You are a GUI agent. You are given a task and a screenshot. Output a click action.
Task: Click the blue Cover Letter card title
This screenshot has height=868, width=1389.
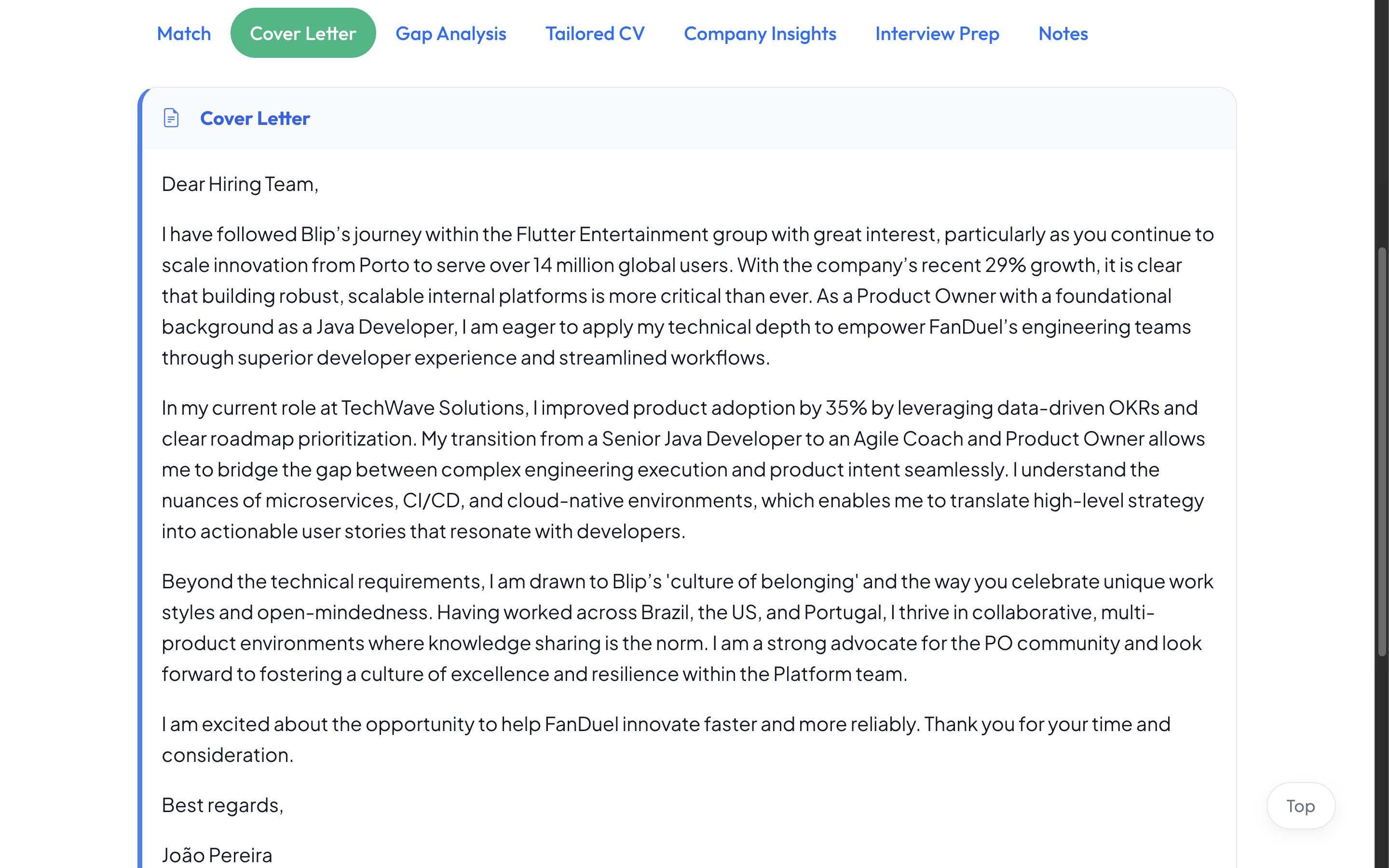click(255, 118)
